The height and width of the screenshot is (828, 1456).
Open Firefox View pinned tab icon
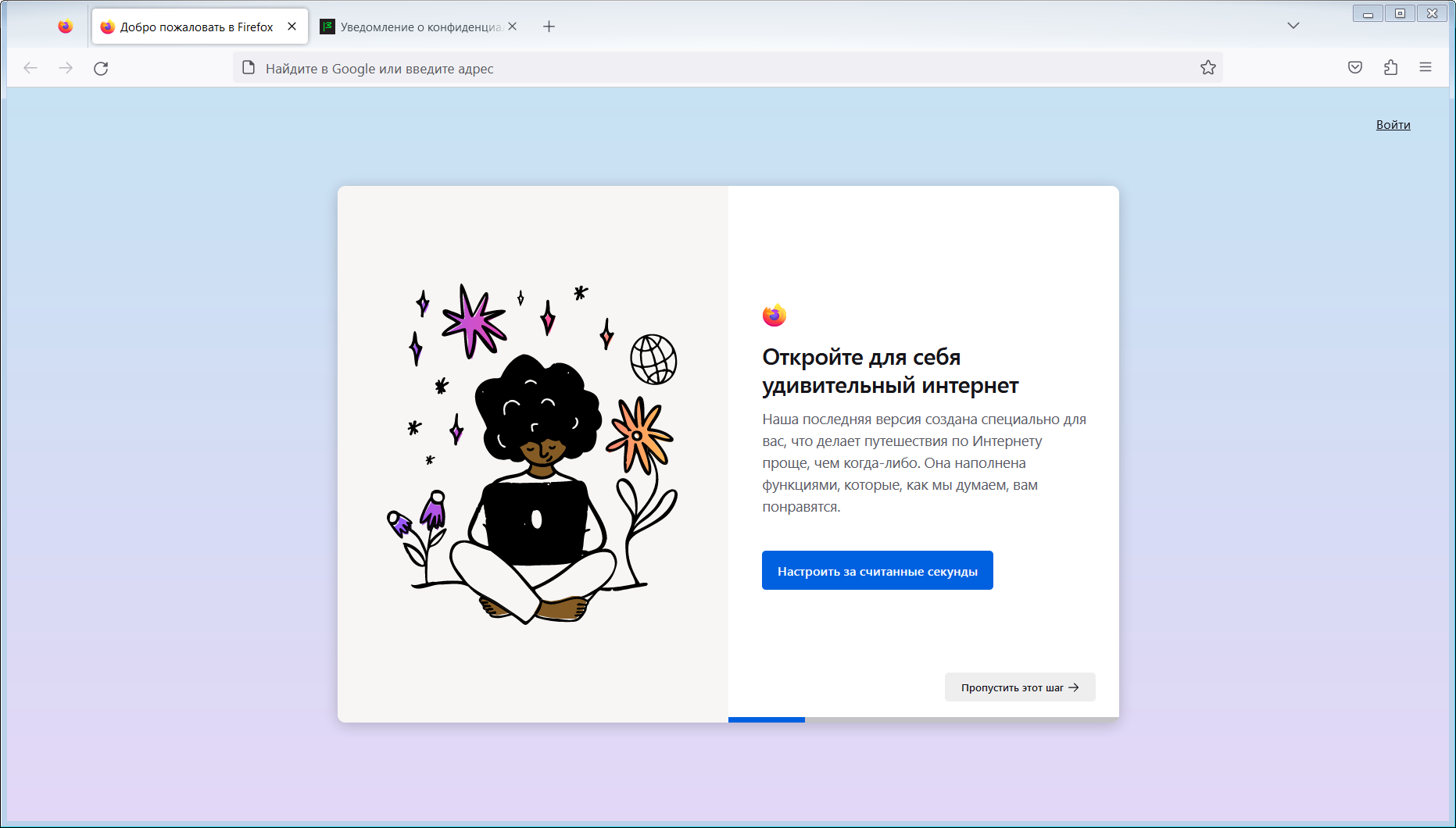click(66, 27)
